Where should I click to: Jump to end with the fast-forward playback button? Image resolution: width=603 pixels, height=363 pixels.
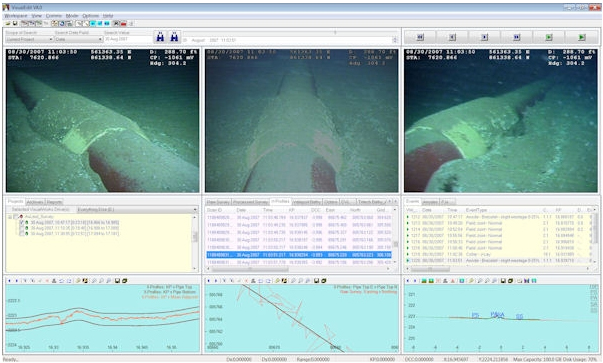(x=517, y=37)
